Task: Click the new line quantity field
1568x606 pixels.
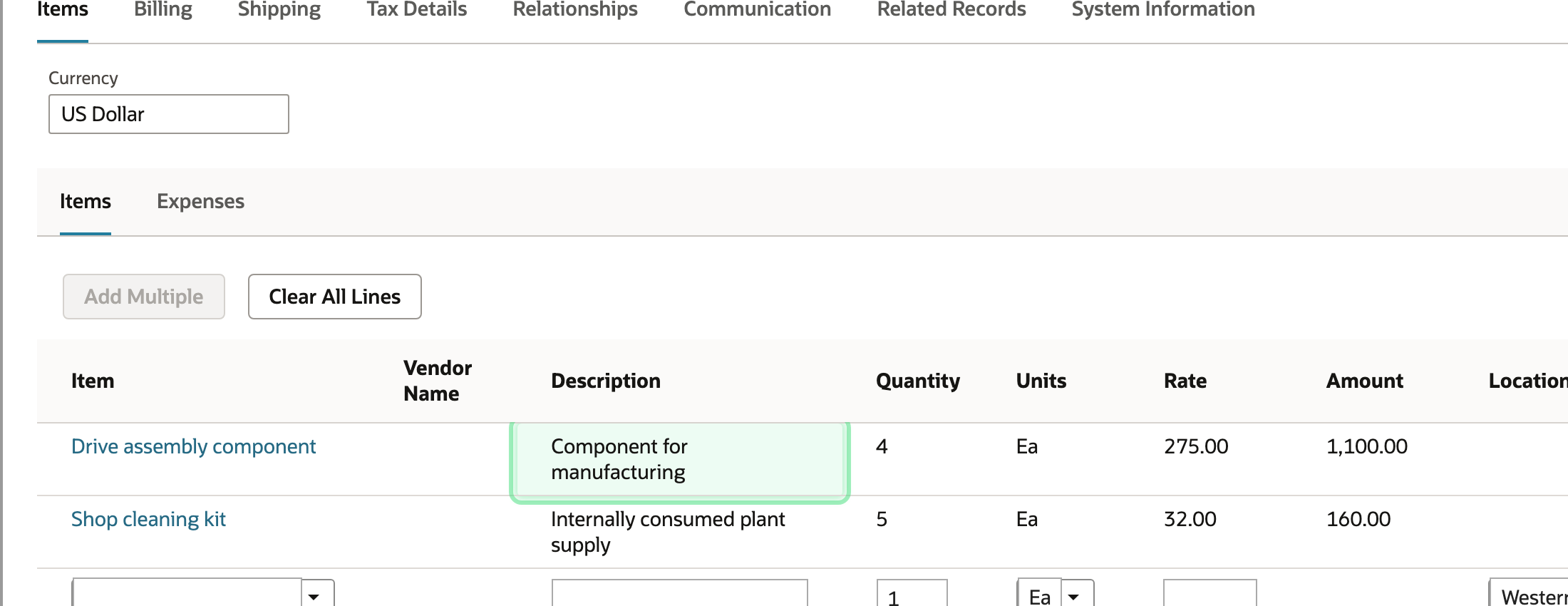Action: coord(912,594)
